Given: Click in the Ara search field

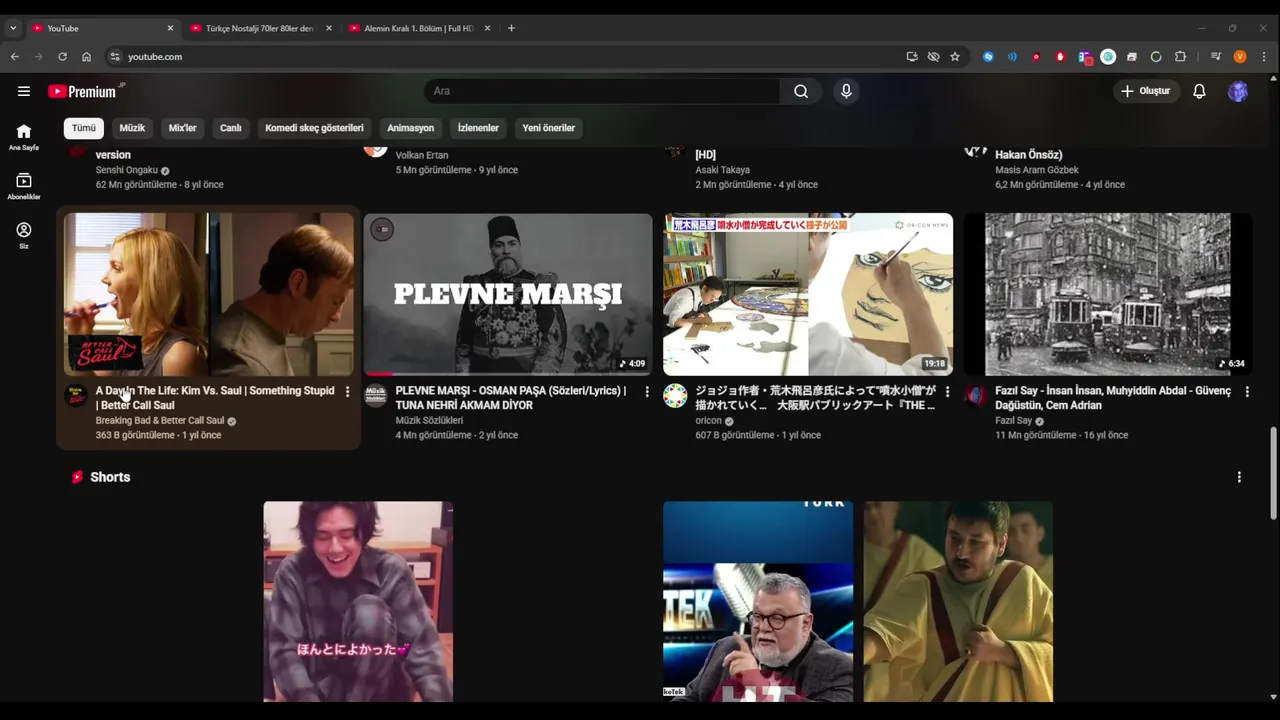Looking at the screenshot, I should [602, 91].
